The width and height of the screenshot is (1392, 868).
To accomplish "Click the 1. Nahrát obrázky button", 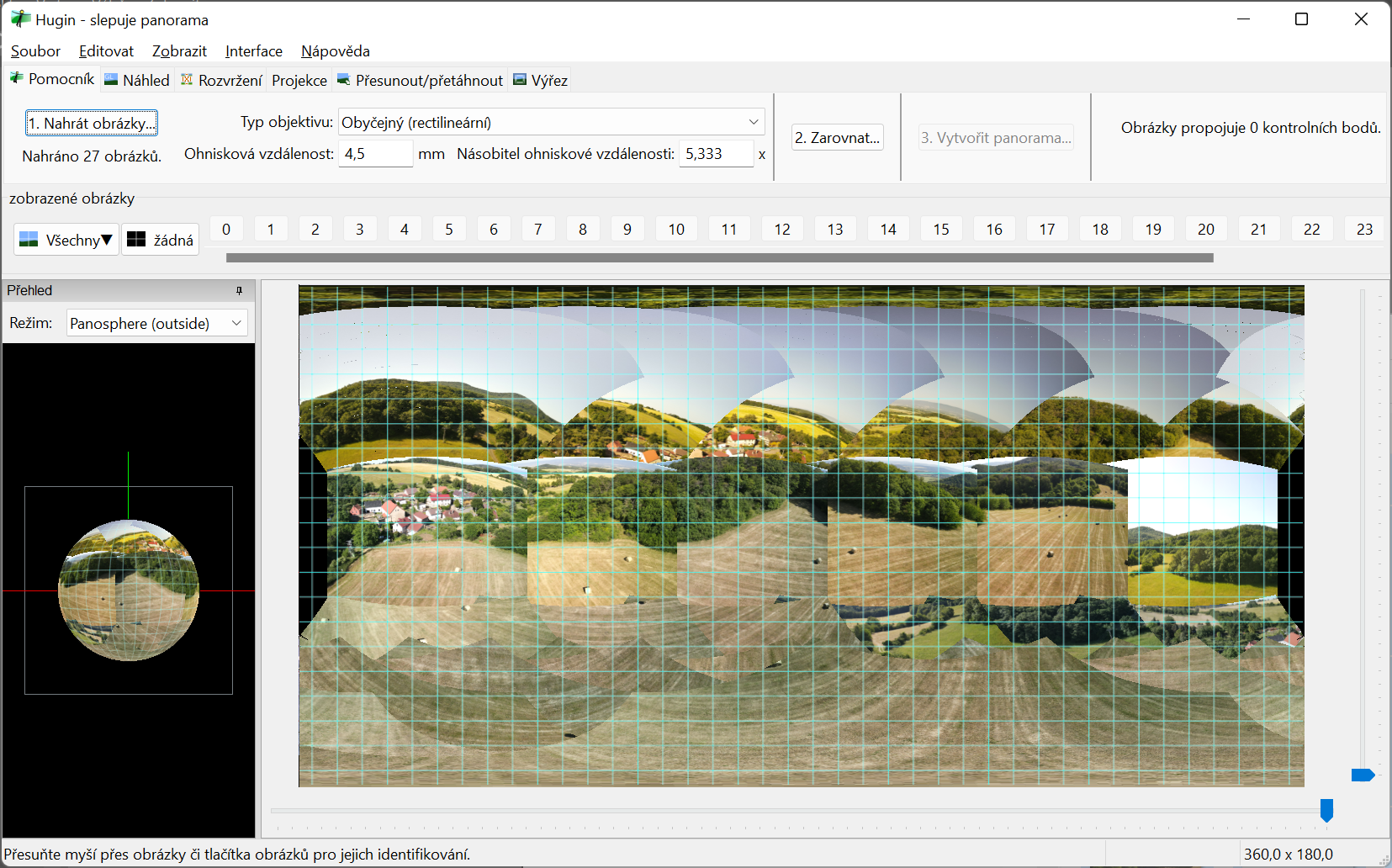I will tap(92, 124).
